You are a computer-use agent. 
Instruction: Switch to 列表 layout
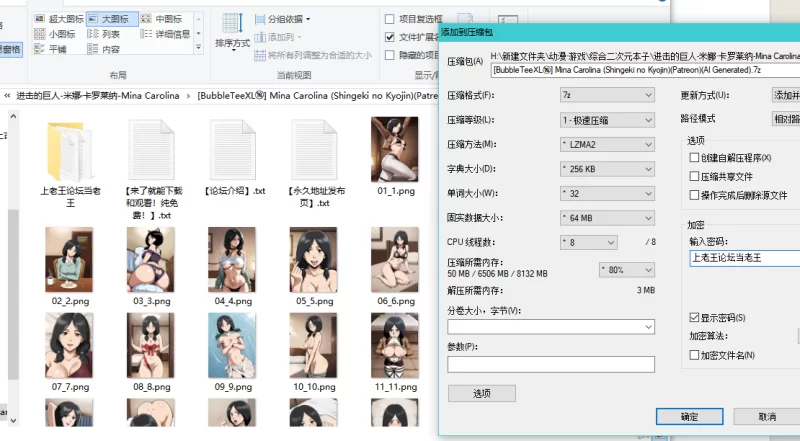[x=104, y=34]
